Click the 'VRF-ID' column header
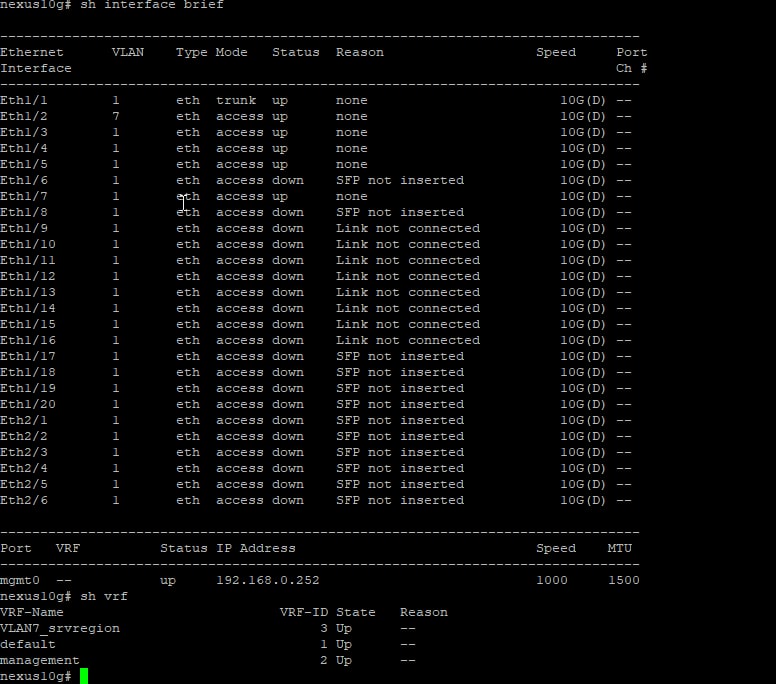 (x=303, y=612)
